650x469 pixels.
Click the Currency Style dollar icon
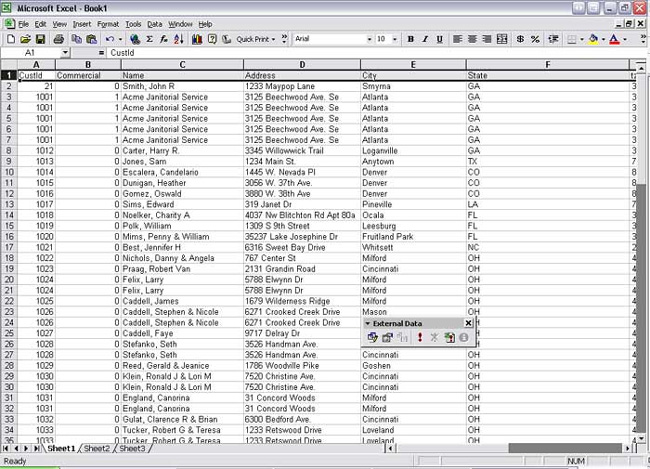519,39
